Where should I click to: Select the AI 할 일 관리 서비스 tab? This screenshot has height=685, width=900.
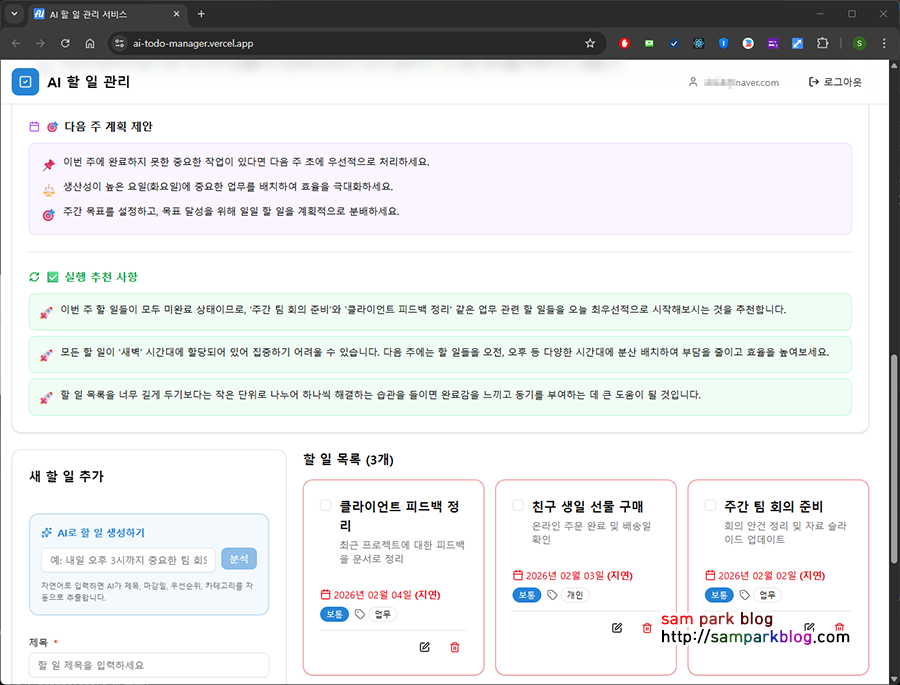tap(106, 14)
